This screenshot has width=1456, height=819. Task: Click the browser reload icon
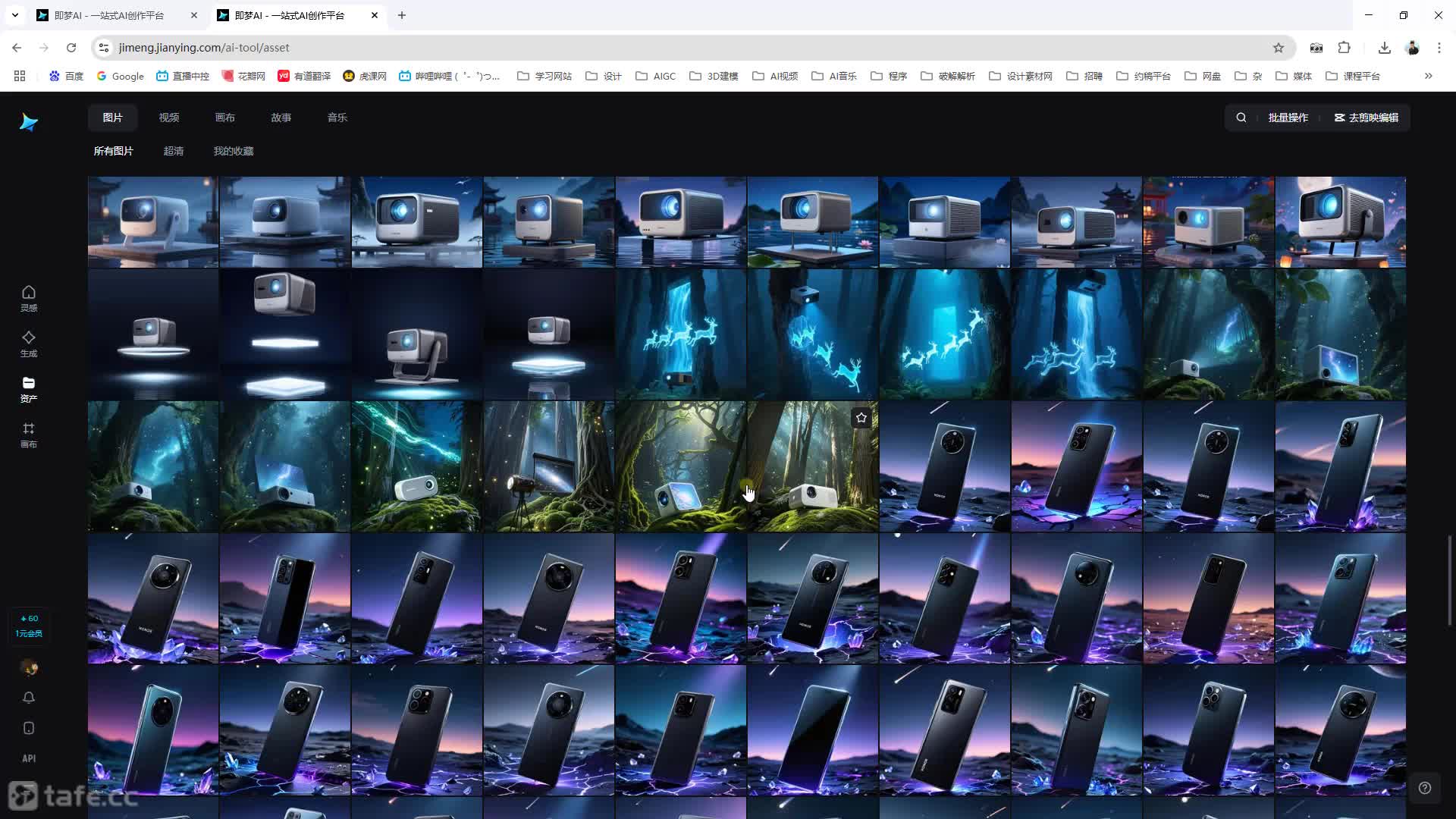coord(71,48)
